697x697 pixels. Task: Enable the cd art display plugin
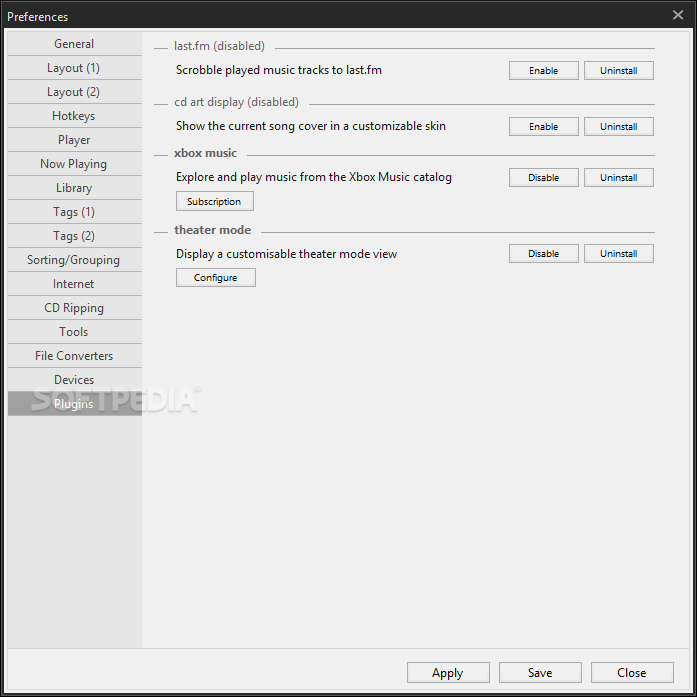click(x=544, y=127)
